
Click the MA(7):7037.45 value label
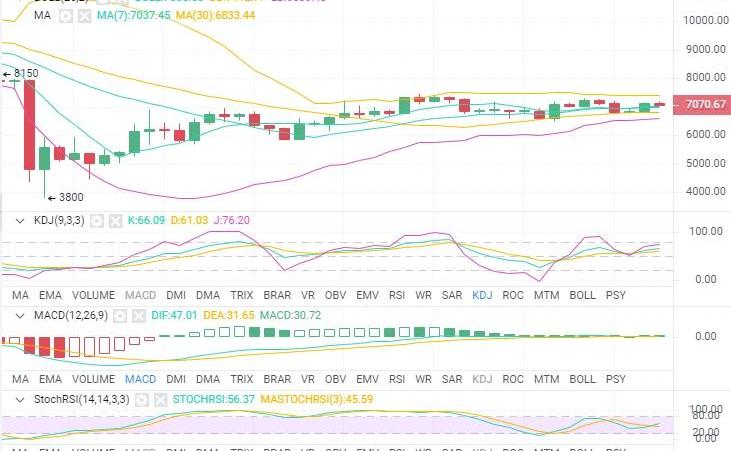[133, 15]
